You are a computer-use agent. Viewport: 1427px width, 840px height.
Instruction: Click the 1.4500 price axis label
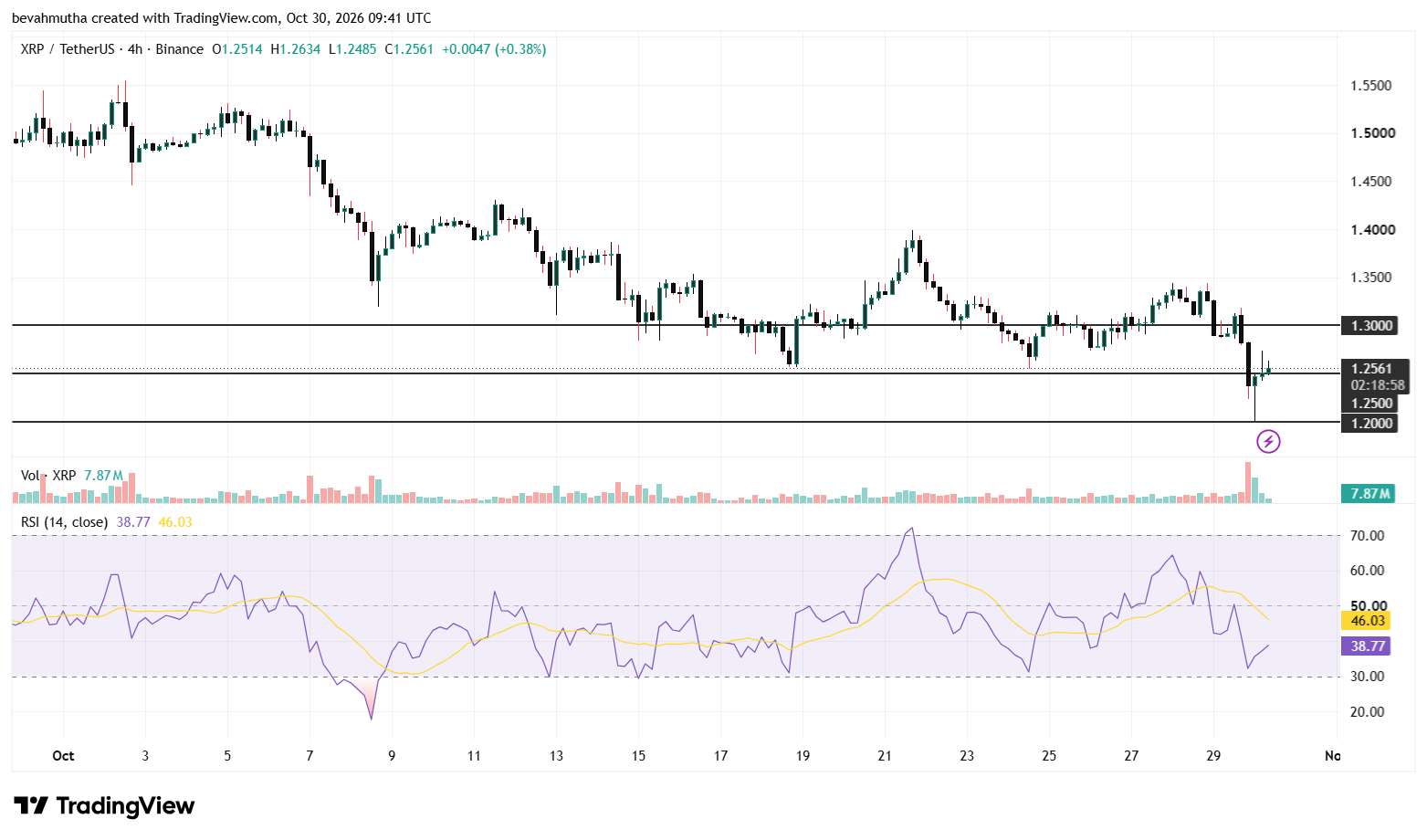pos(1371,182)
